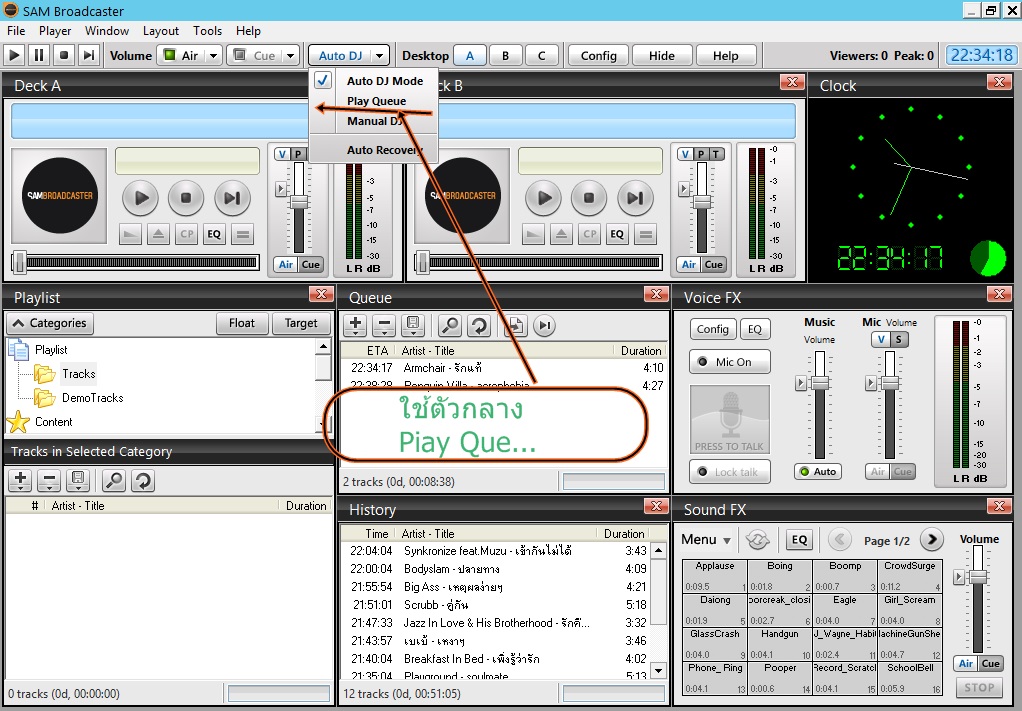Open the EQ on Deck A
The image size is (1022, 711).
214,234
